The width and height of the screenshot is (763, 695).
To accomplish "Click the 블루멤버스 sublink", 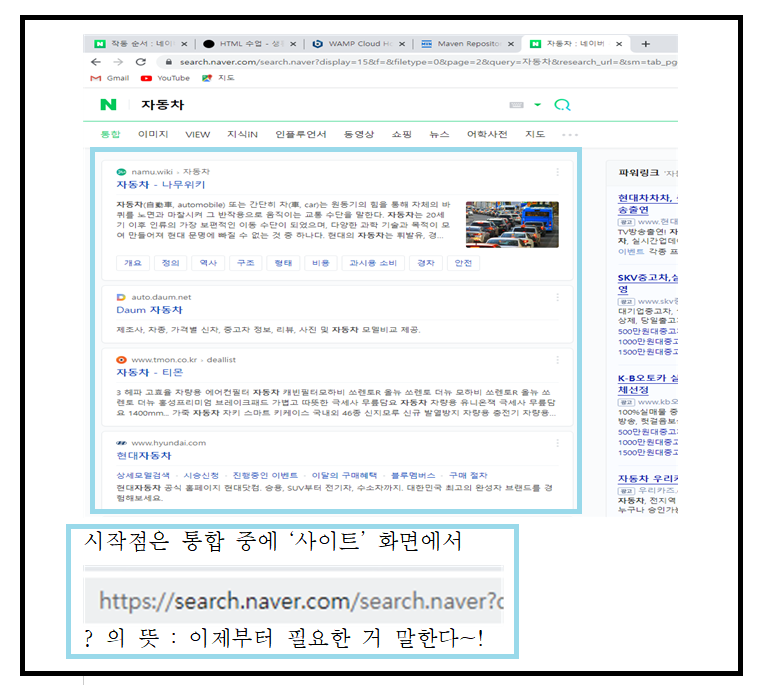I will [x=413, y=476].
